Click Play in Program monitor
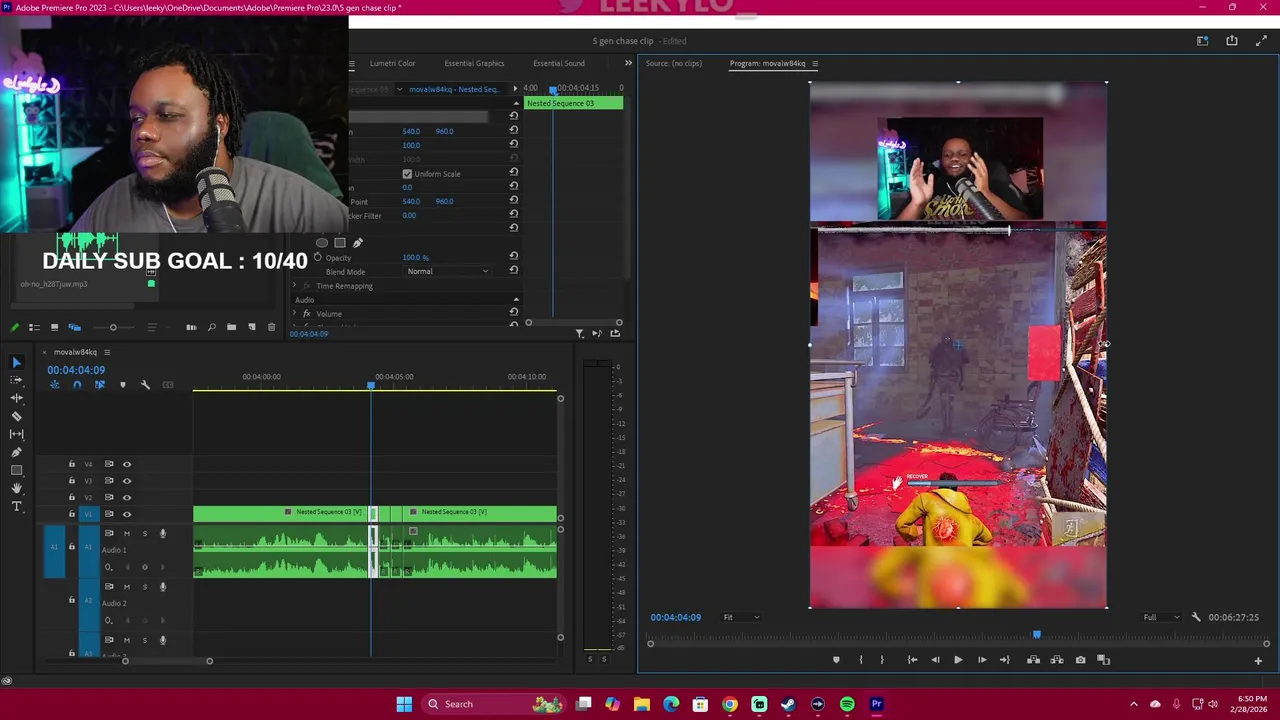 [x=958, y=660]
